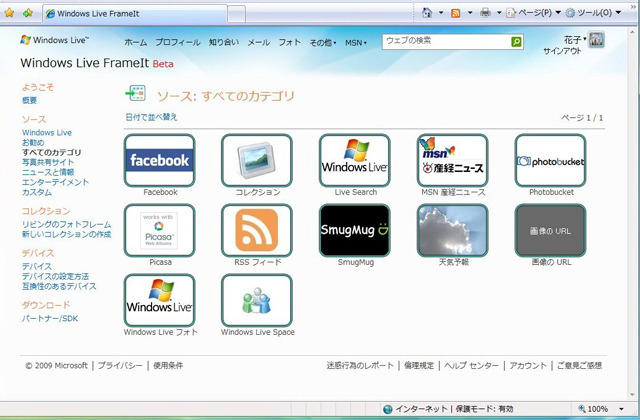Open the Picasa Web Albums tile
This screenshot has height=420, width=640.
click(x=160, y=231)
